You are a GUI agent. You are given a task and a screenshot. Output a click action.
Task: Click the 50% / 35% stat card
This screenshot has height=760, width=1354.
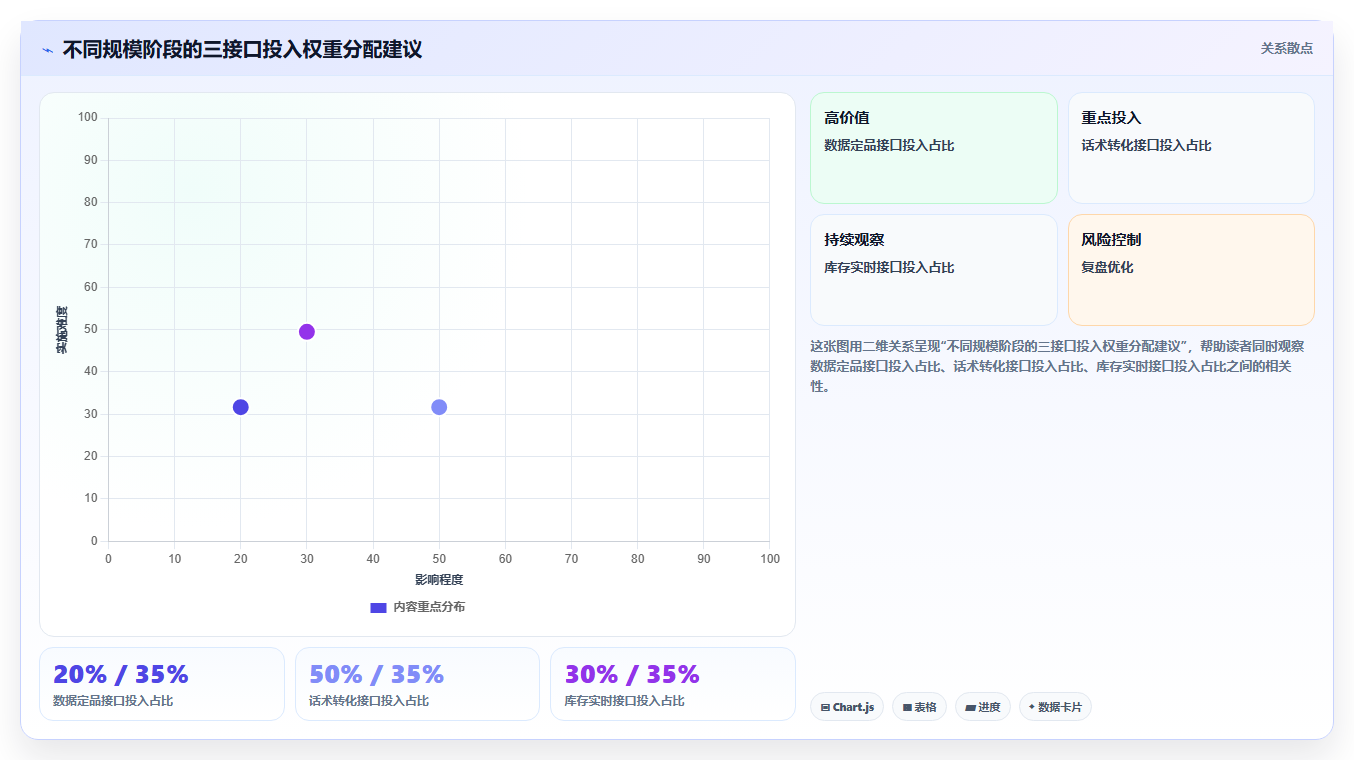click(x=417, y=684)
